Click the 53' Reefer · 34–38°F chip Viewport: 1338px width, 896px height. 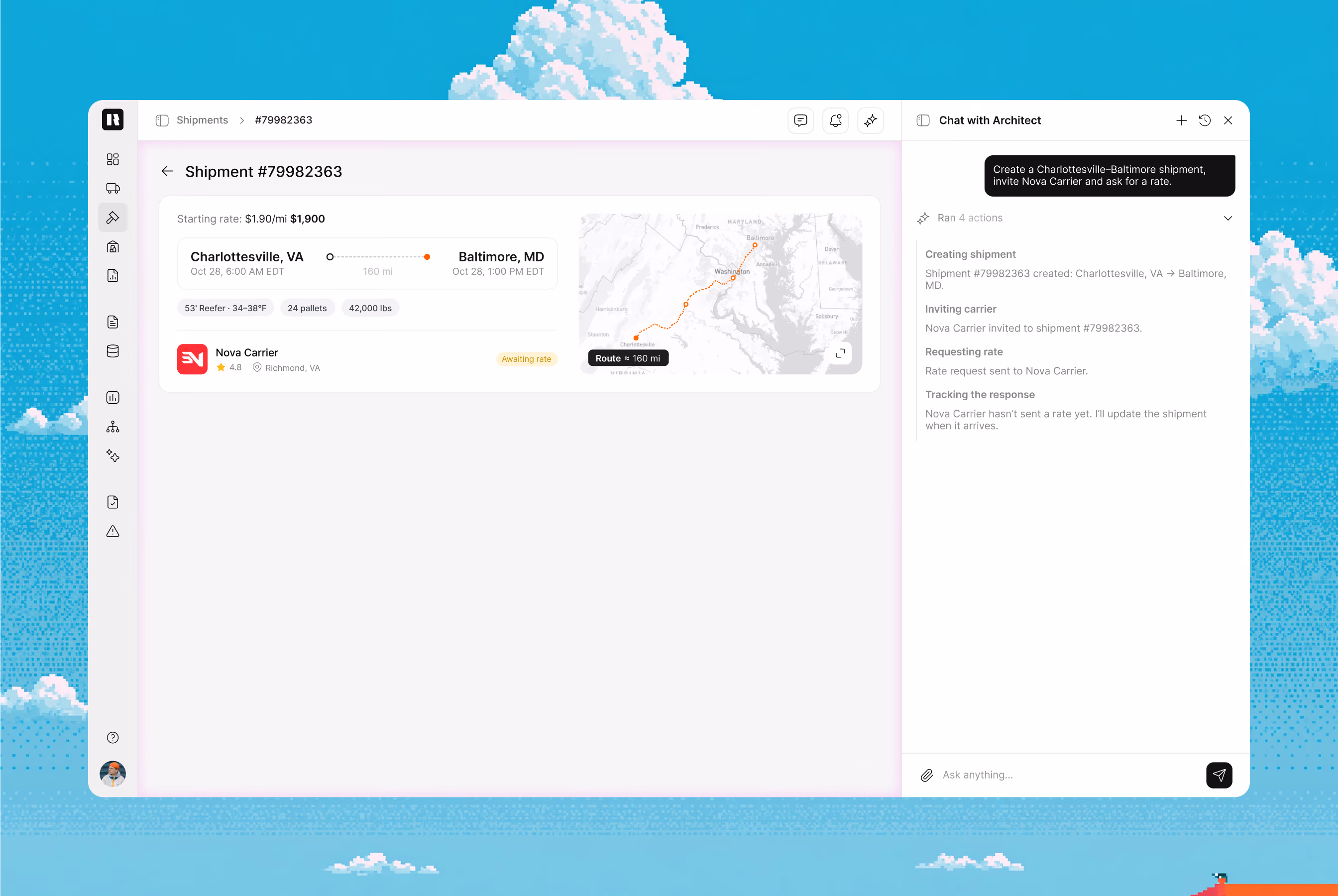[x=225, y=308]
